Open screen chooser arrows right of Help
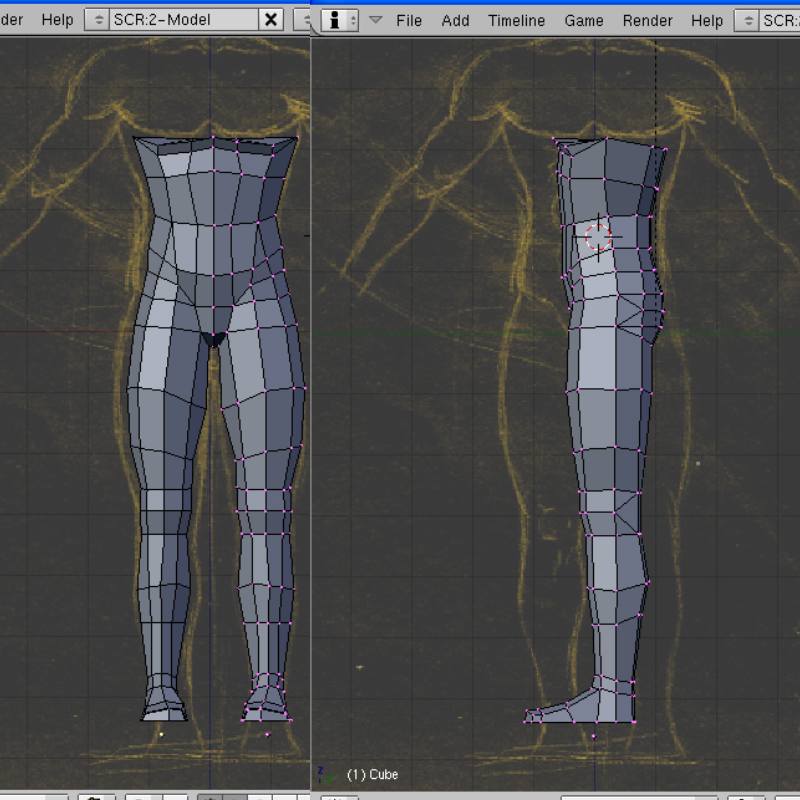 click(x=747, y=21)
